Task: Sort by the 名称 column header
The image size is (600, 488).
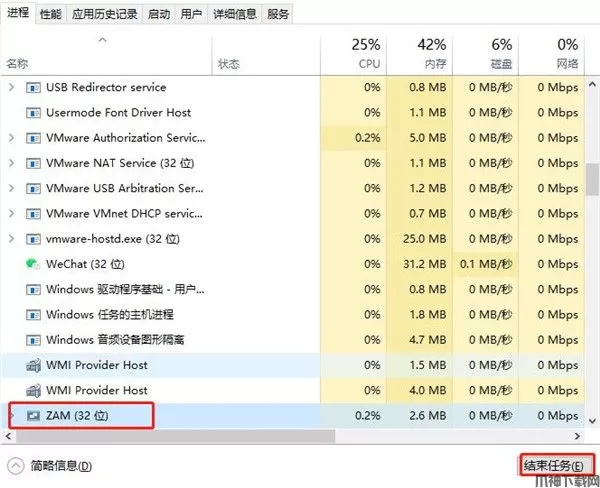Action: 106,56
